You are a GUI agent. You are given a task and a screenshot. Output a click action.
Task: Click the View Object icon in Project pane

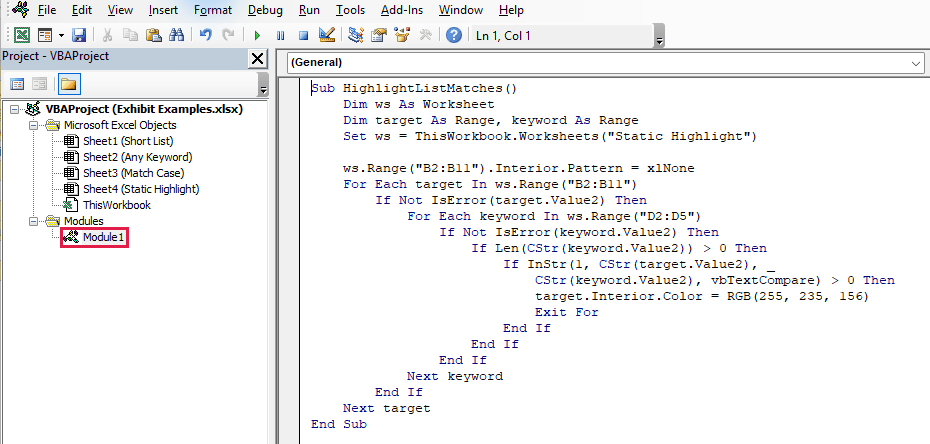click(39, 84)
